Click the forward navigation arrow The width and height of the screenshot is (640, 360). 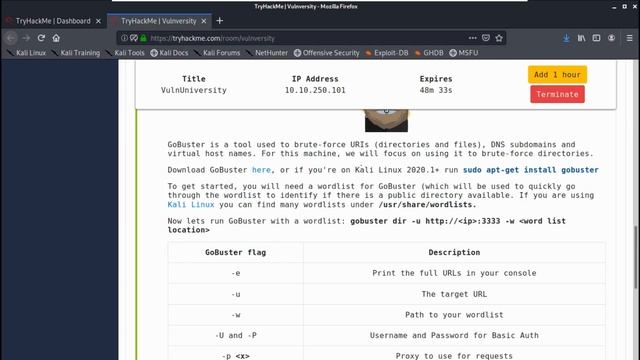point(26,38)
